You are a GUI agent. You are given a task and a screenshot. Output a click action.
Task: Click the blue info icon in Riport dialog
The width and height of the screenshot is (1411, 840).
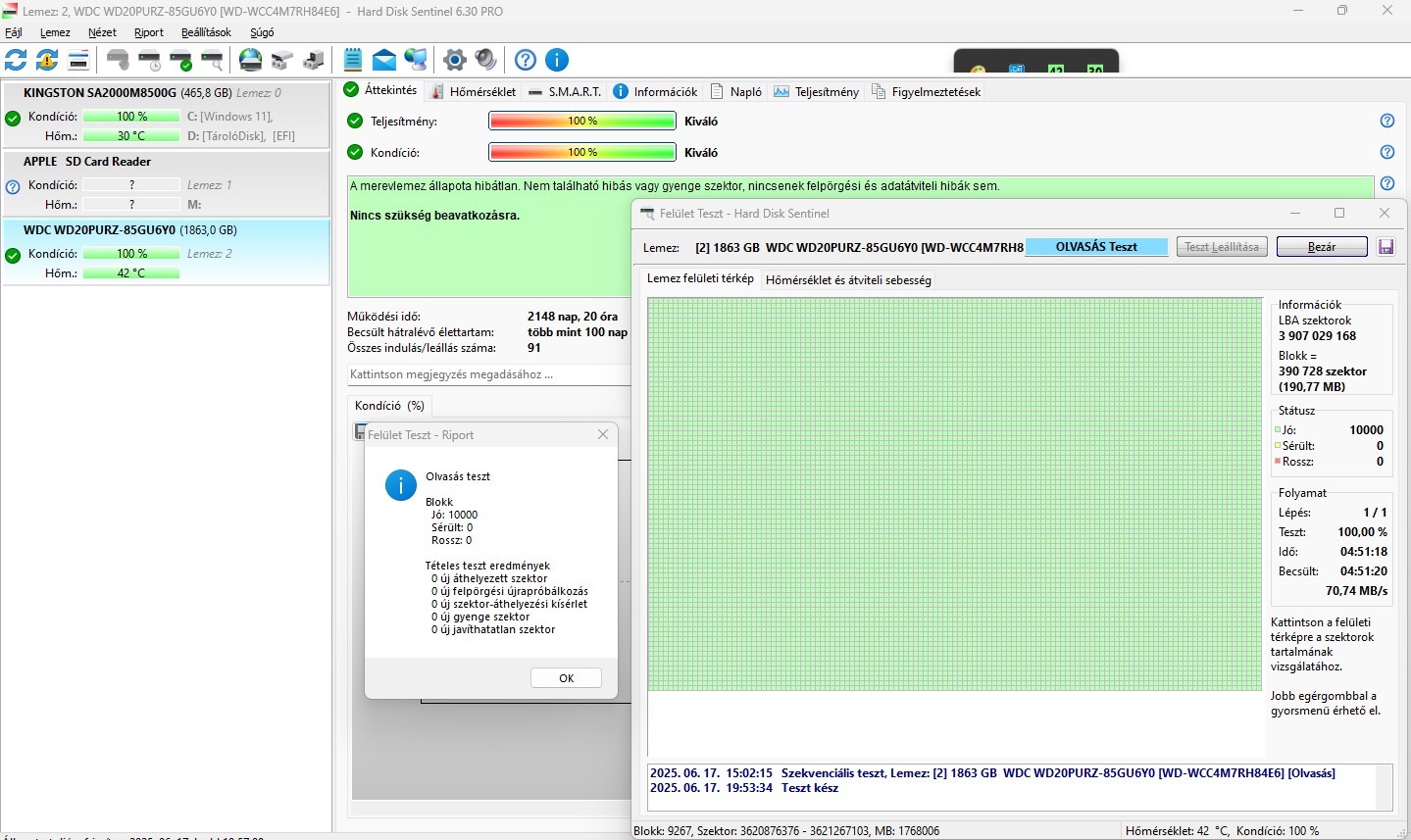click(x=401, y=485)
